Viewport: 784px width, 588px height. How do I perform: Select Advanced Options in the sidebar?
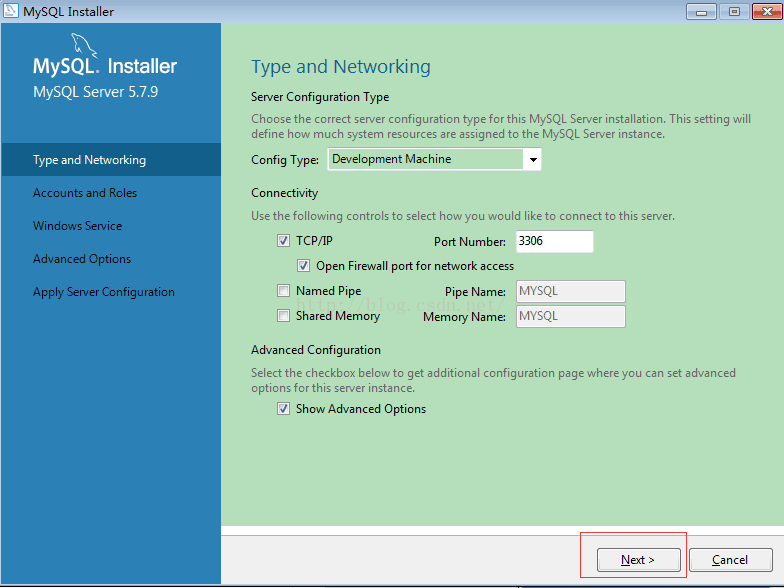point(82,258)
